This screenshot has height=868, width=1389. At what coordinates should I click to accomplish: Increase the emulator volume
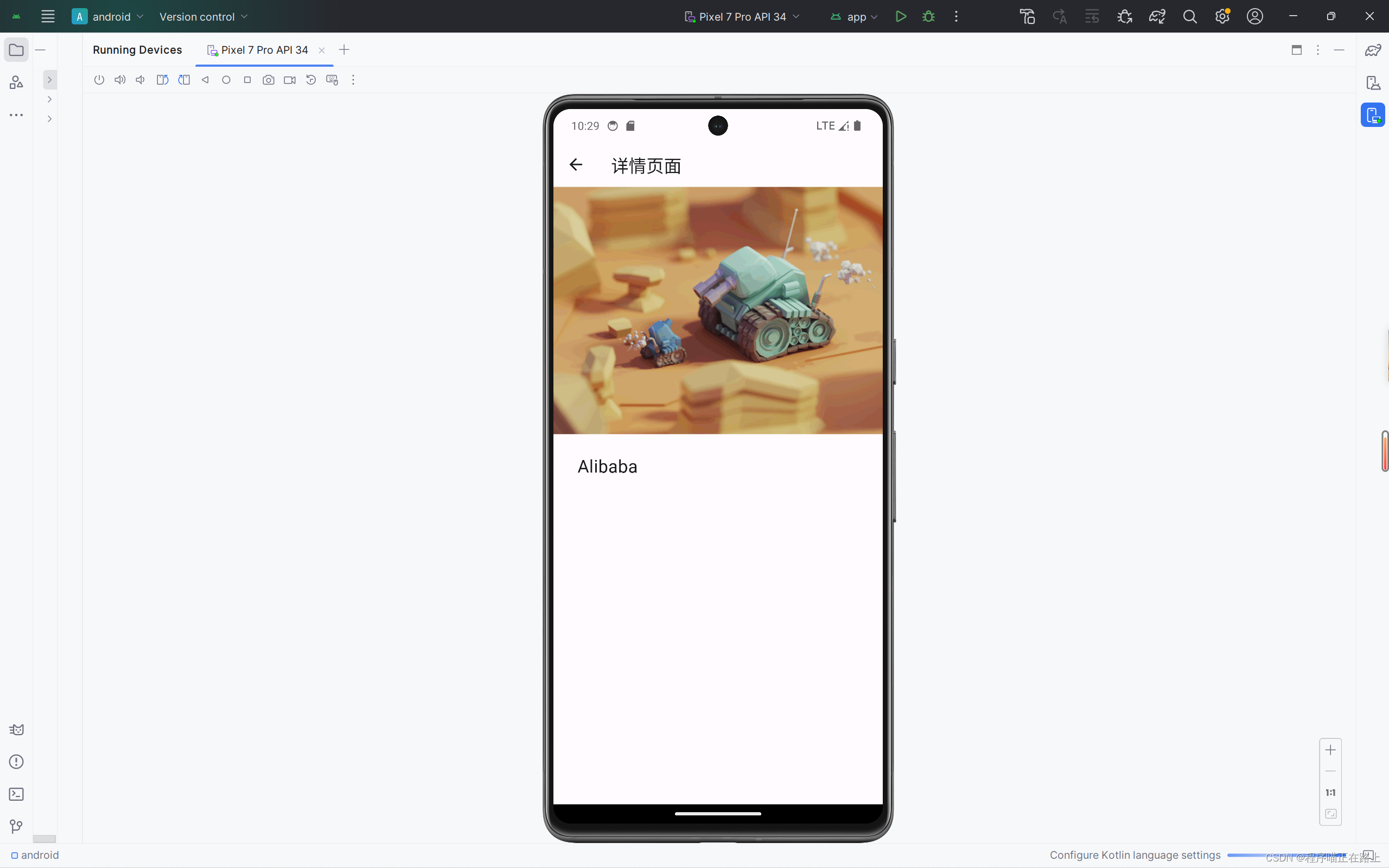click(x=120, y=80)
